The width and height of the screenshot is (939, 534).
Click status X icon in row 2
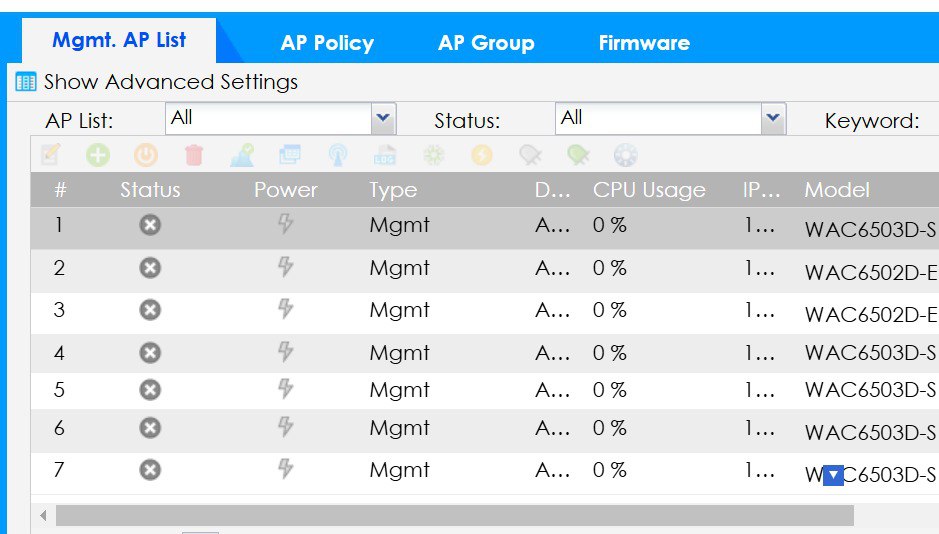click(x=150, y=268)
